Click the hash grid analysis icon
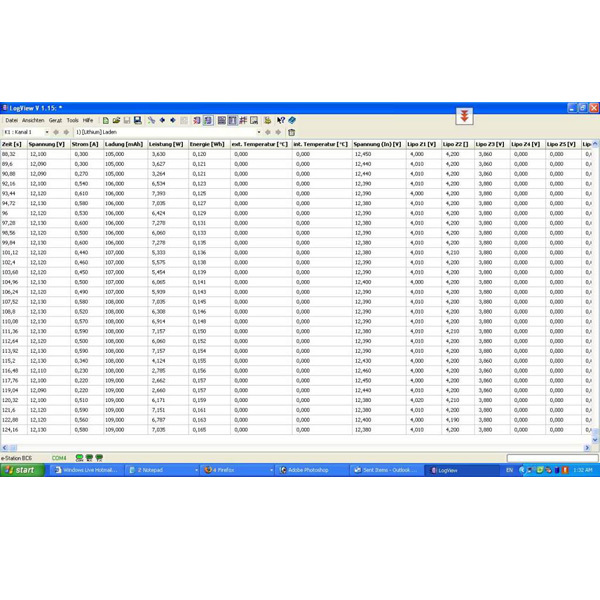Screen dimensions: 600x600 [x=243, y=121]
